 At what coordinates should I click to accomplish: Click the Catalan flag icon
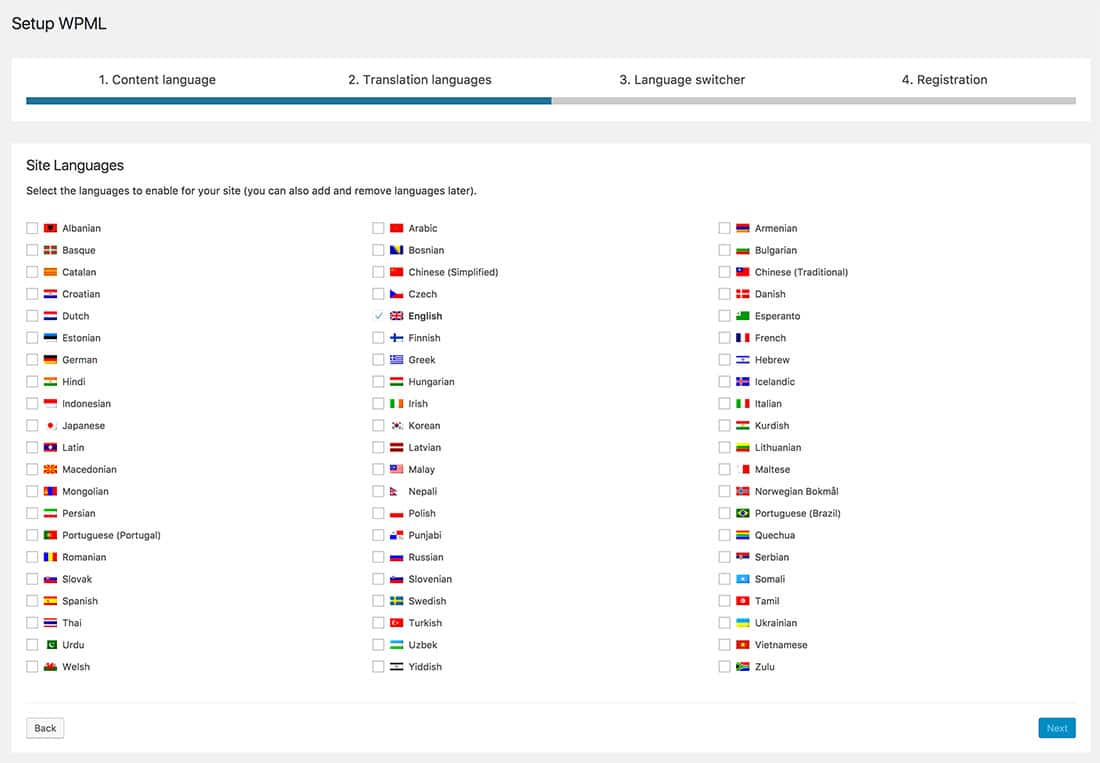[x=50, y=272]
